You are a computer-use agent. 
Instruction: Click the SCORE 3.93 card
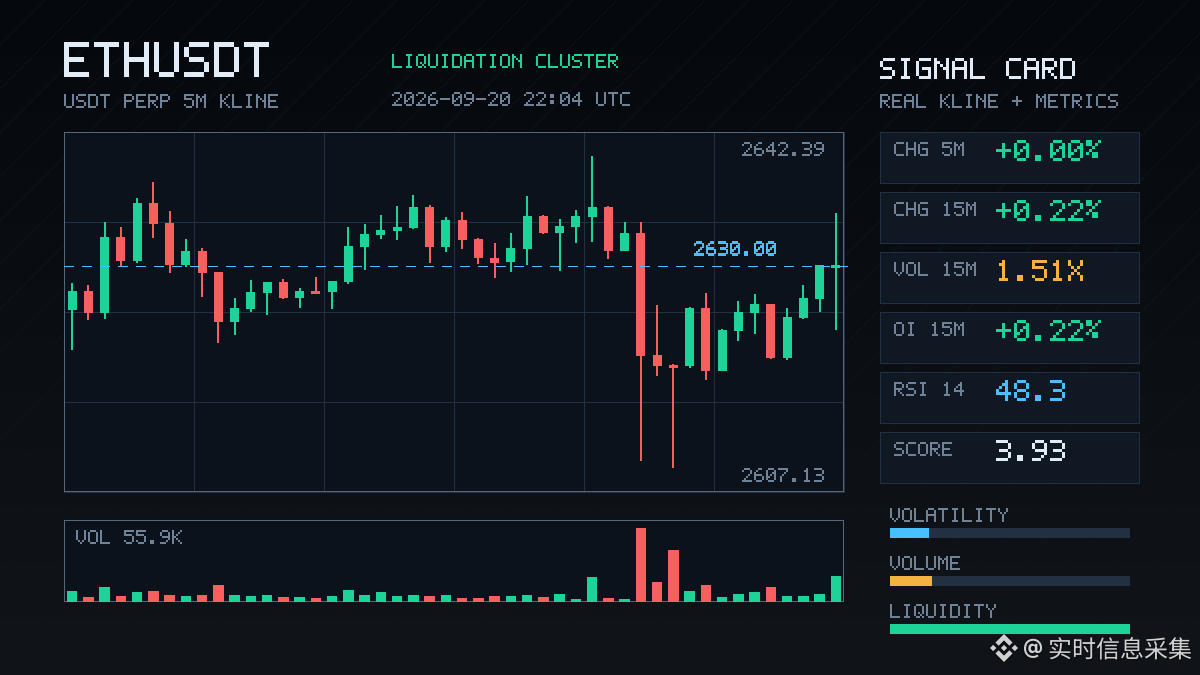pyautogui.click(x=1009, y=458)
